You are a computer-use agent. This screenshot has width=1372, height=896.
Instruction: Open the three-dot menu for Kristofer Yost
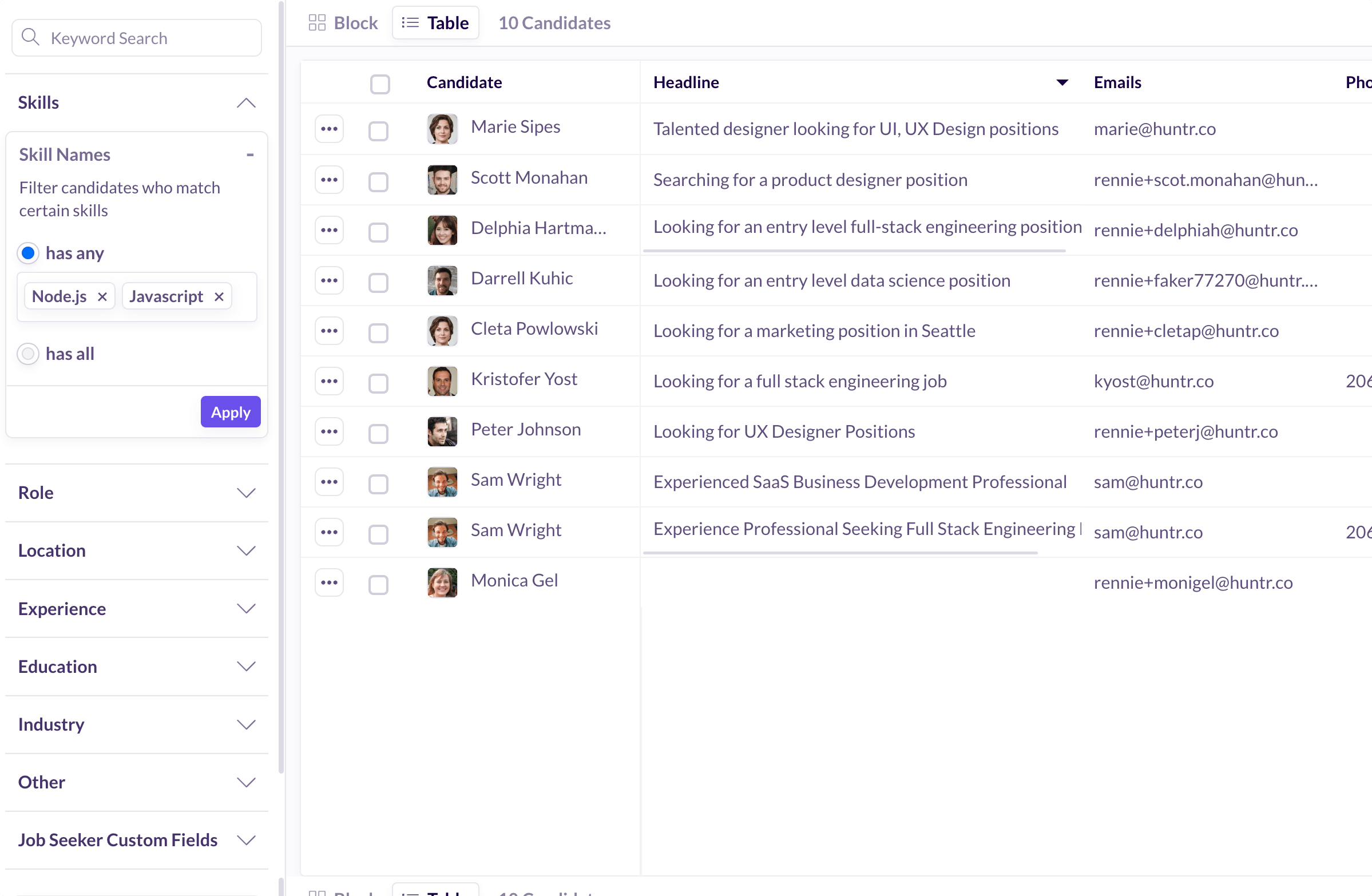[x=329, y=381]
